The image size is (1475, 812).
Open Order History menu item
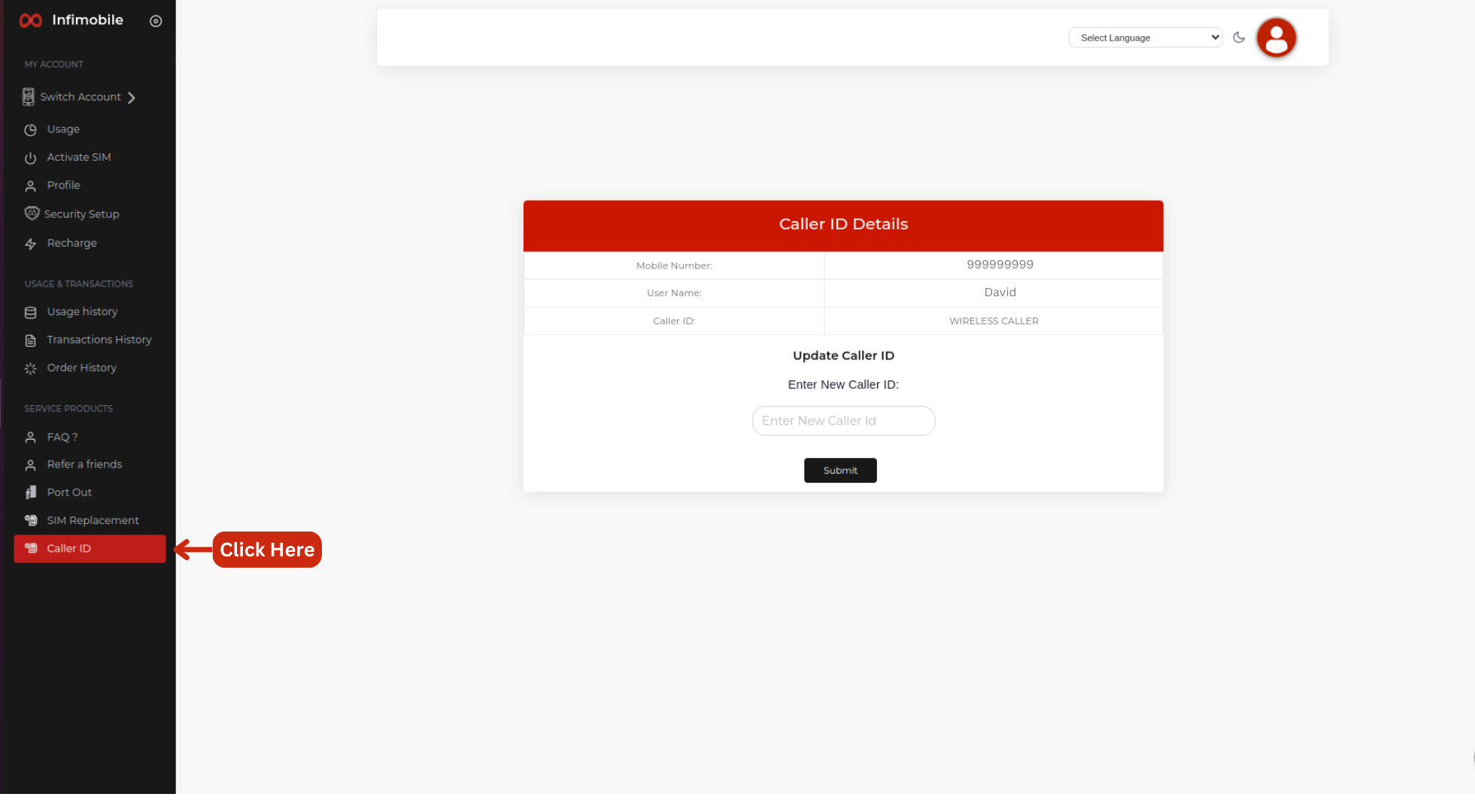pos(81,368)
